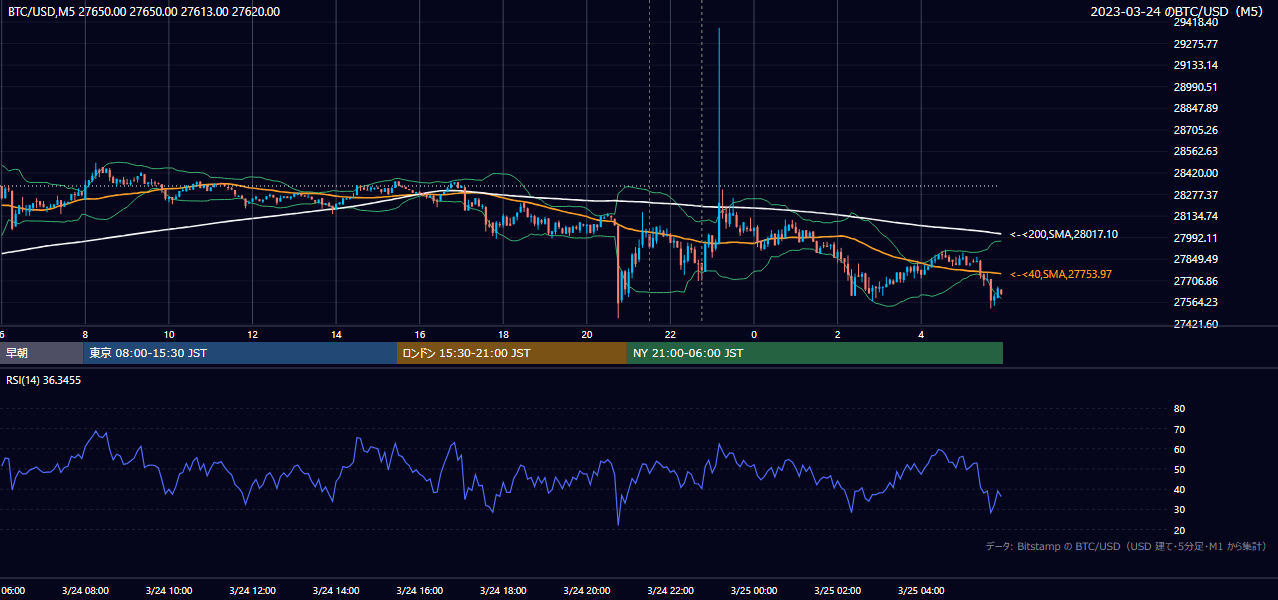Click the price axis value 29418.40
Screen dimensions: 1278x600
pos(1195,22)
